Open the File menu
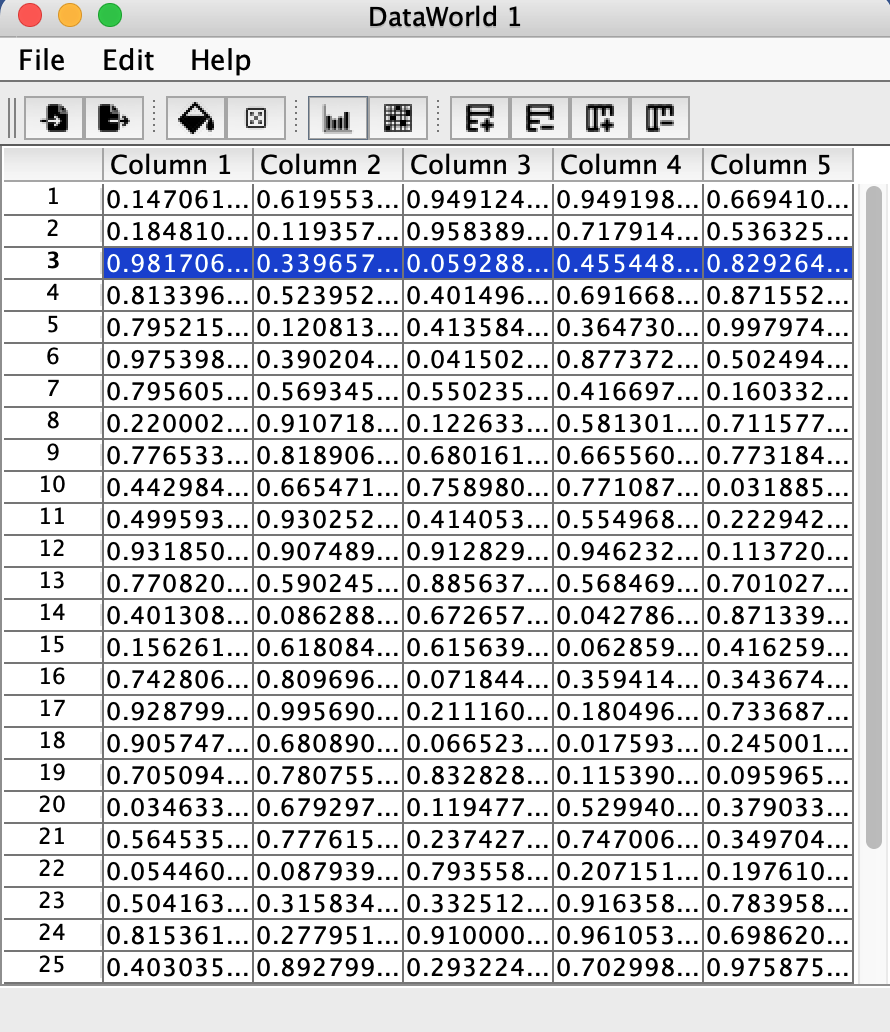The width and height of the screenshot is (890, 1032). pyautogui.click(x=41, y=61)
